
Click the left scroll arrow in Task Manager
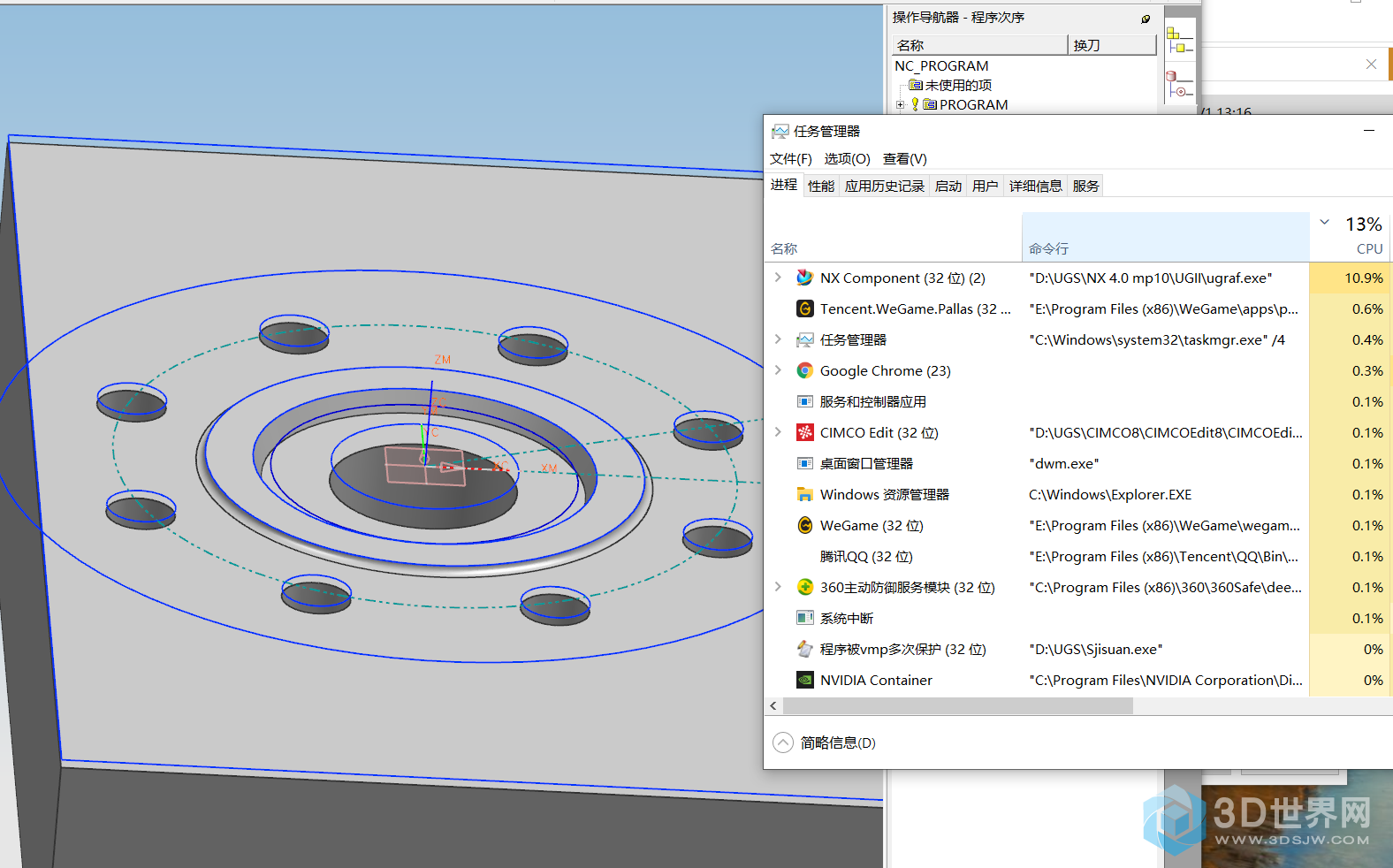pos(773,705)
